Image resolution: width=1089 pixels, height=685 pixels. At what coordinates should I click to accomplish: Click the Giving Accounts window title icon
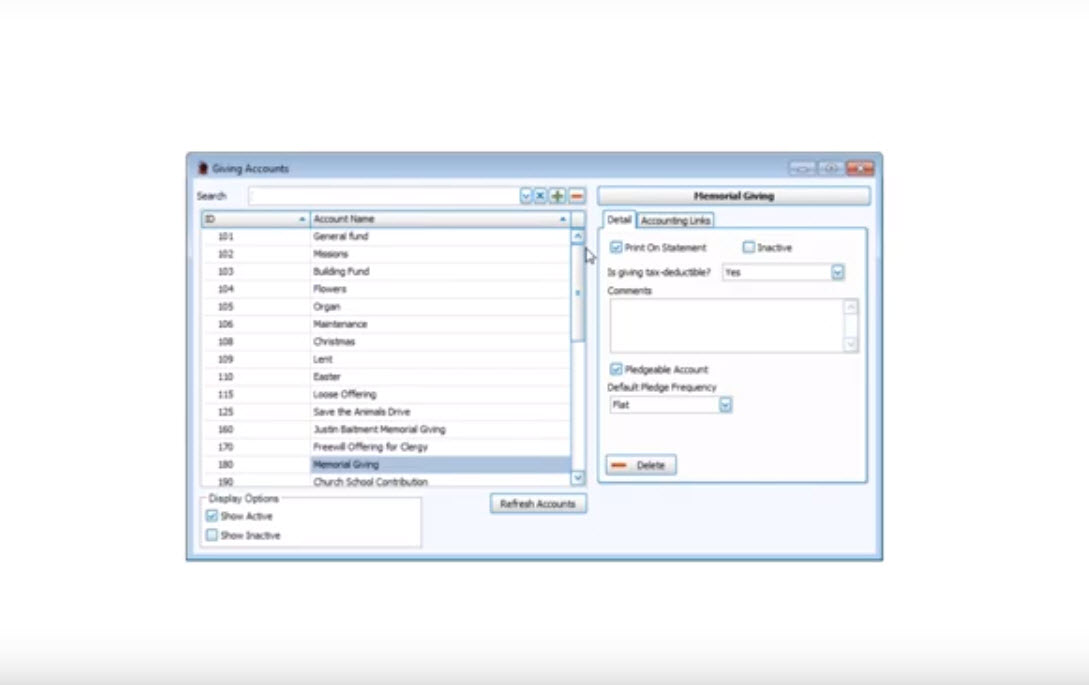(x=201, y=169)
